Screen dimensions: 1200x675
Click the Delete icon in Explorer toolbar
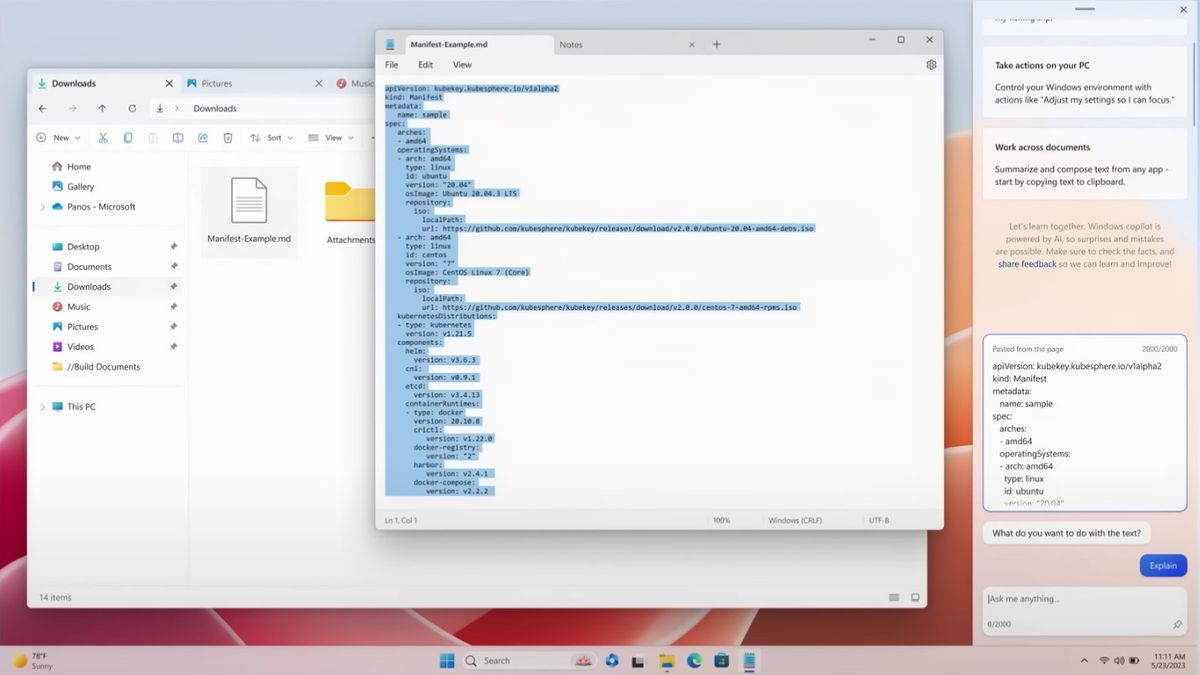pos(227,137)
